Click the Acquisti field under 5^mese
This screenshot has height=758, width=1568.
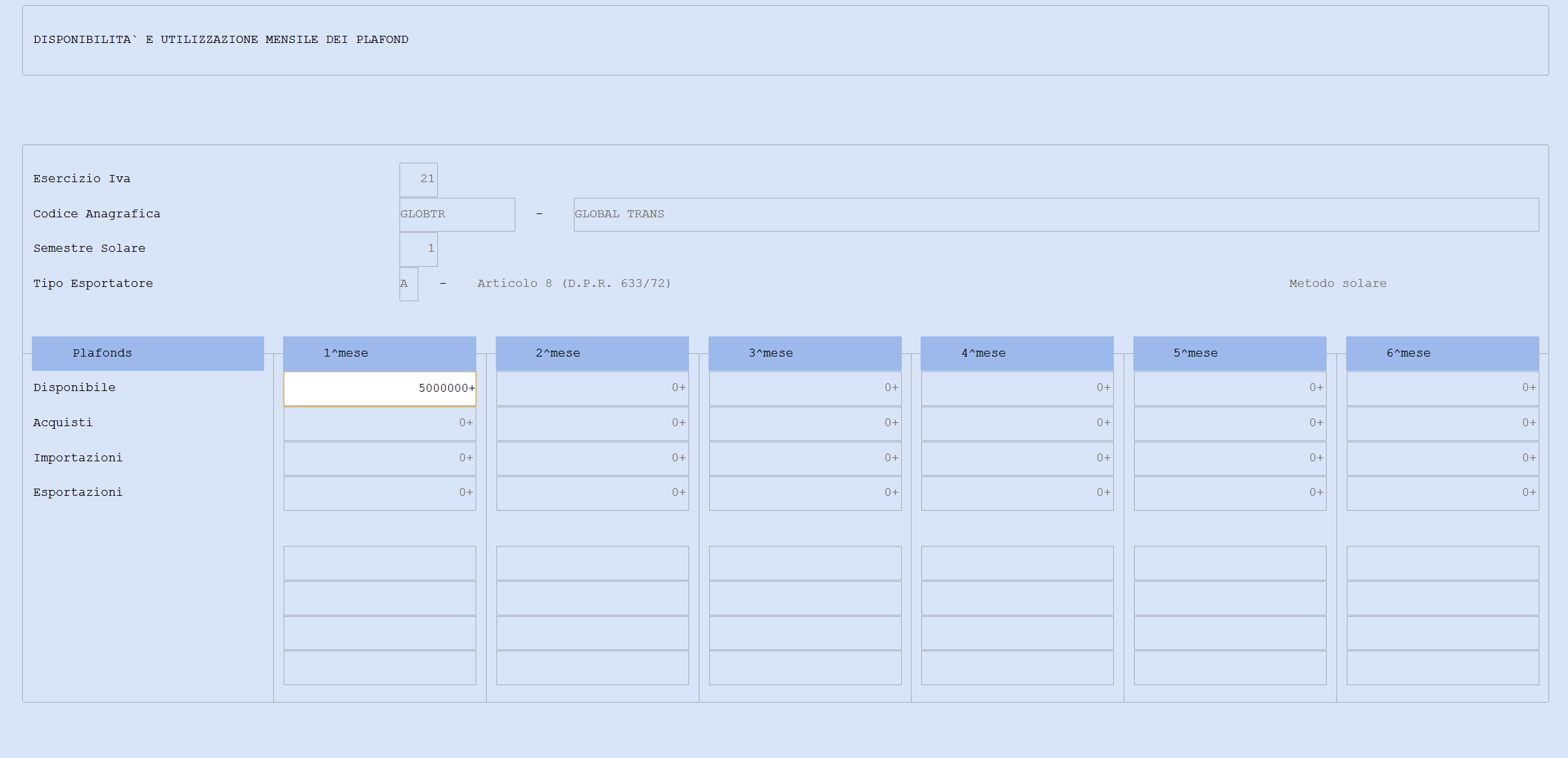point(1230,424)
